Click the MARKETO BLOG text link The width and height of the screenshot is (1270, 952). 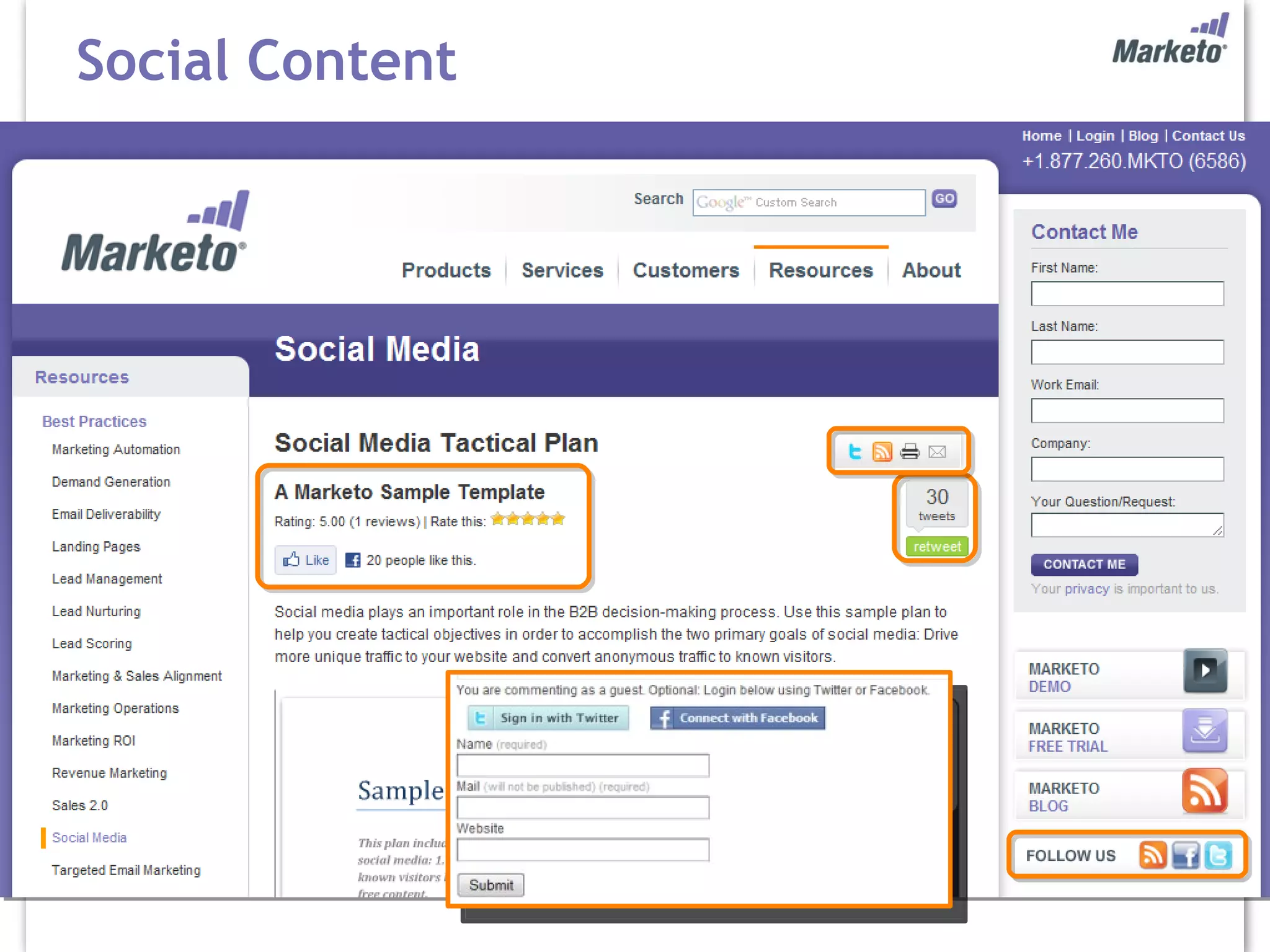point(1063,797)
